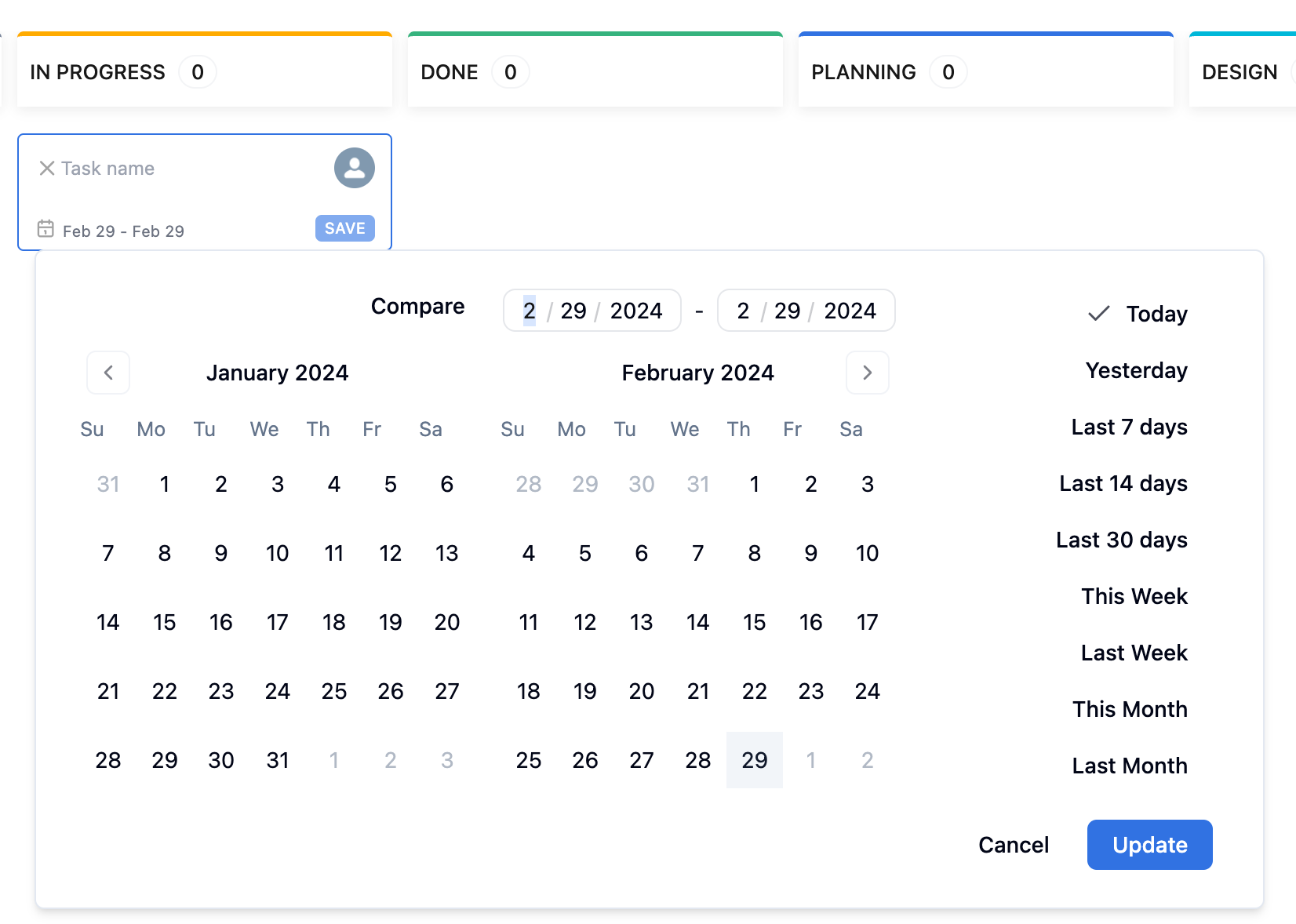Click the start date month field
1296x924 pixels.
click(530, 311)
